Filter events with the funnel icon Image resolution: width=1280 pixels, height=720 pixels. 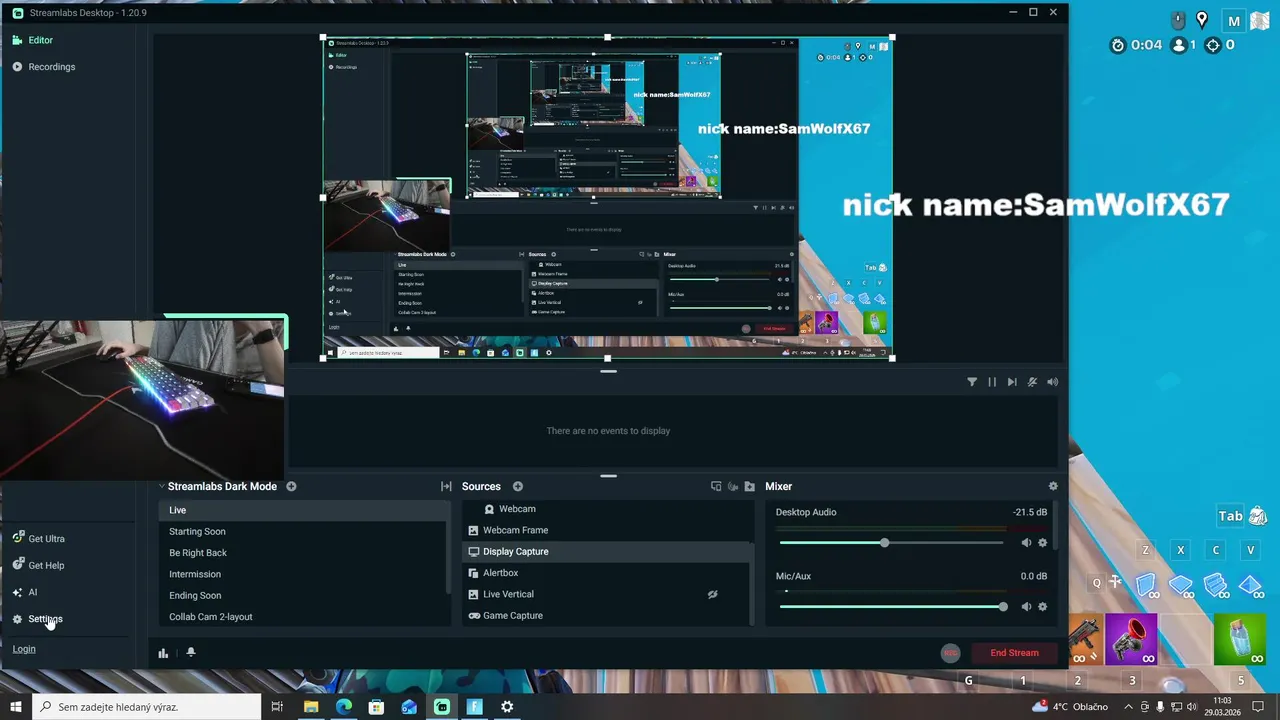[972, 382]
